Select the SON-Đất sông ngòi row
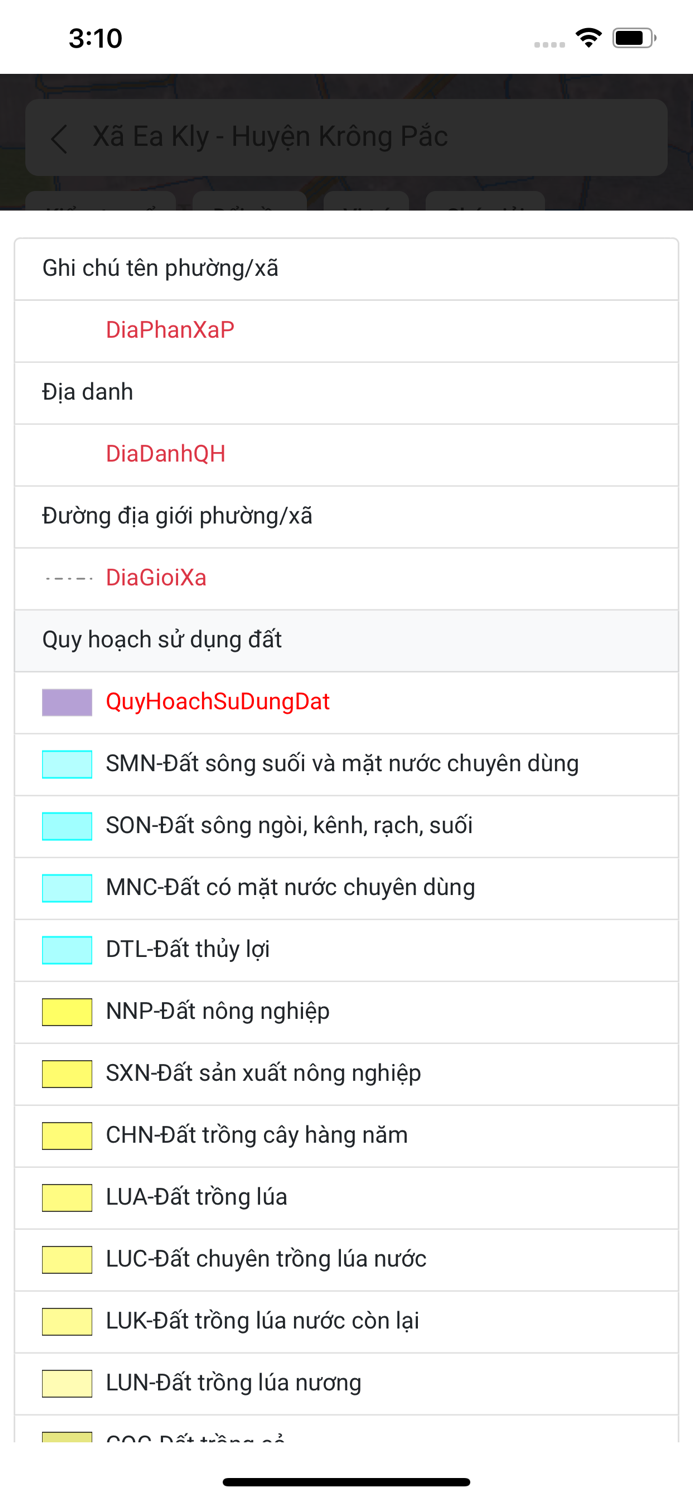The image size is (693, 1500). click(x=346, y=825)
